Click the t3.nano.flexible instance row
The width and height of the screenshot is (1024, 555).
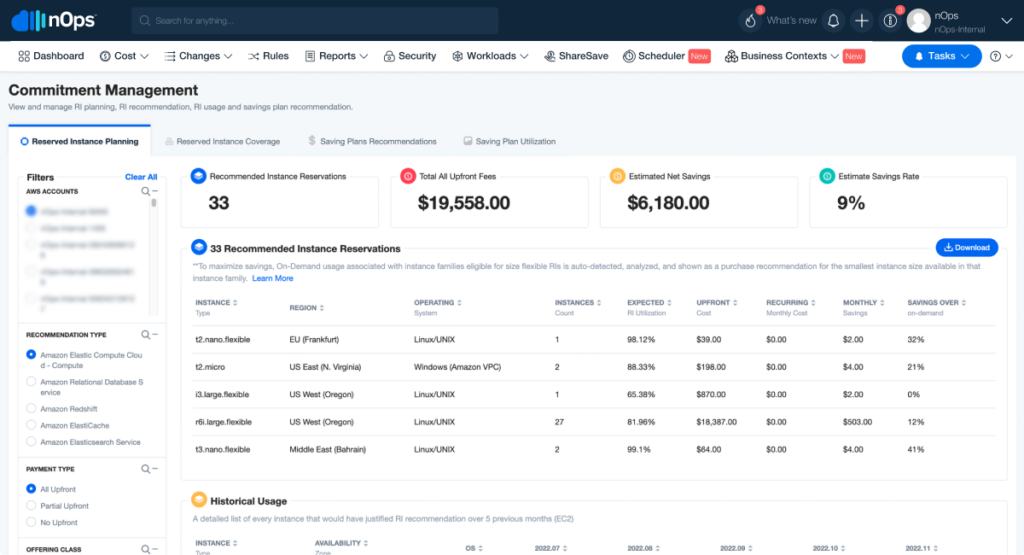click(594, 449)
